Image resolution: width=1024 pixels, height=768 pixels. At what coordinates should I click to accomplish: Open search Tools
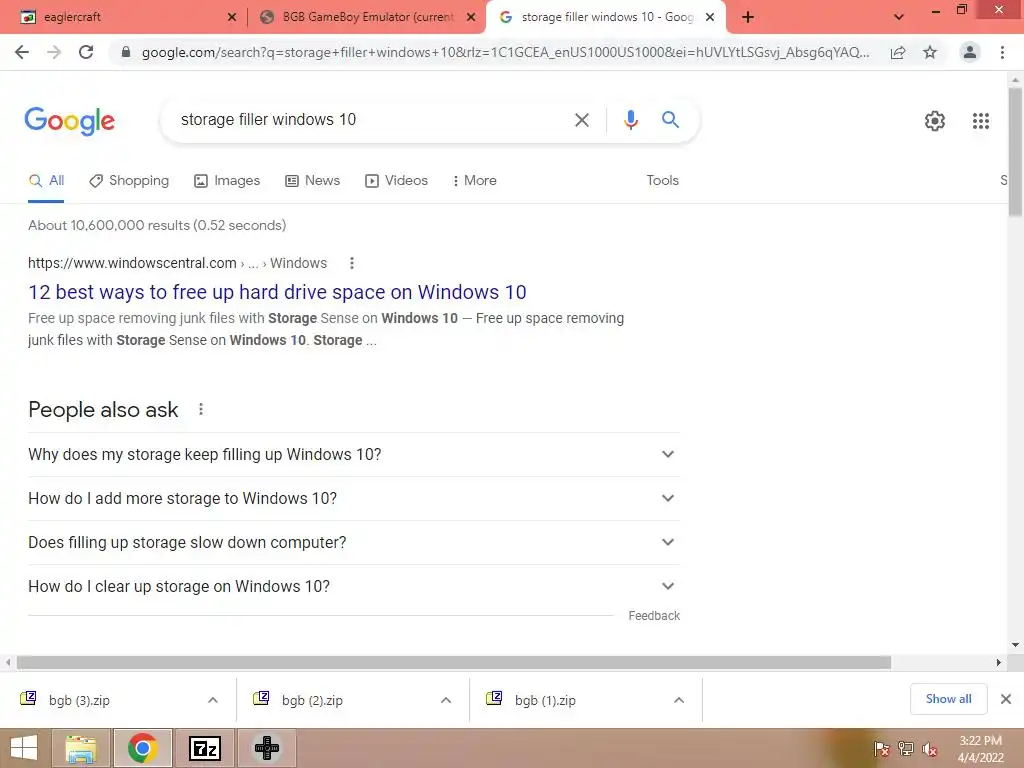tap(662, 180)
